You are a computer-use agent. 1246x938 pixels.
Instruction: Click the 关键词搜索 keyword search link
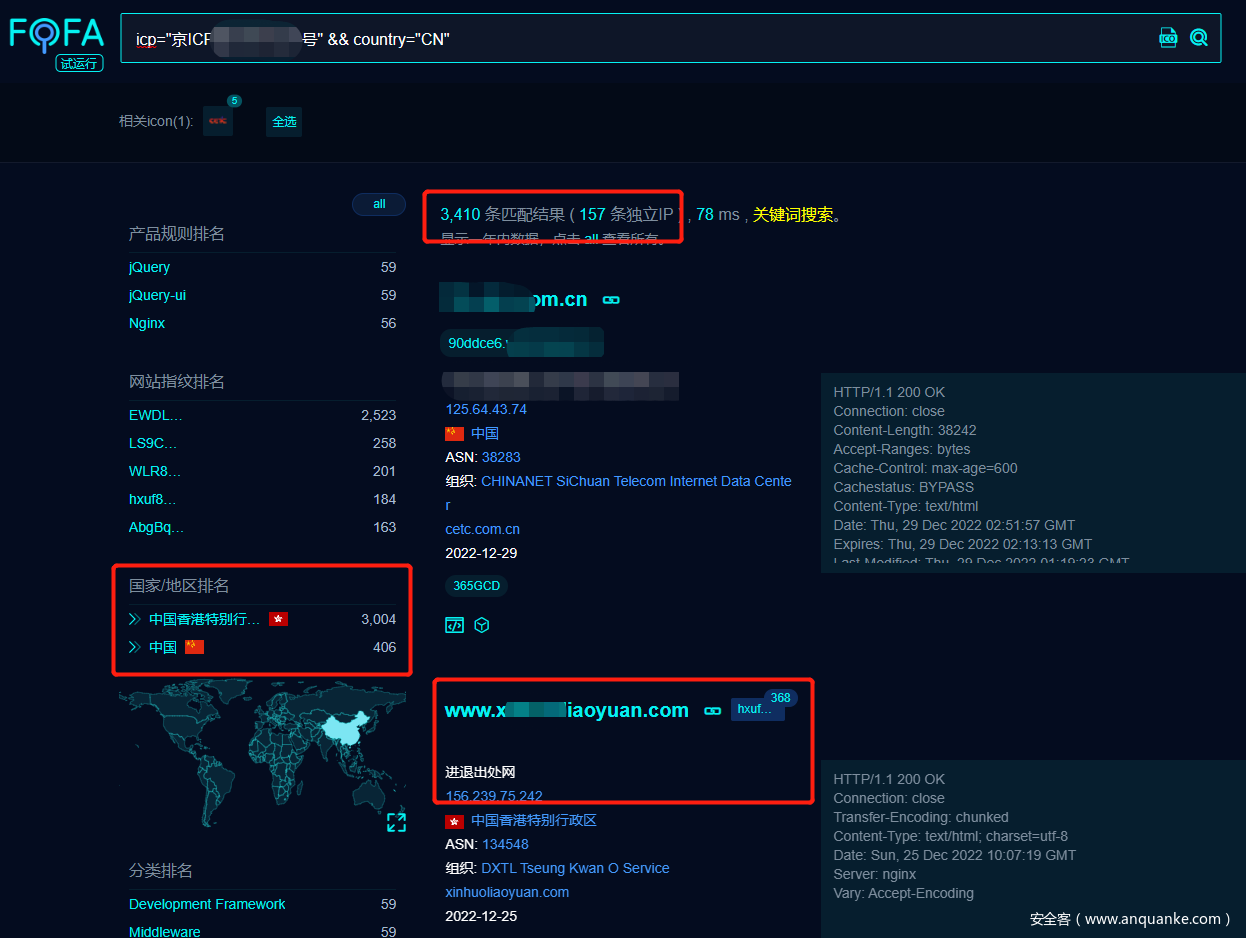pyautogui.click(x=792, y=214)
